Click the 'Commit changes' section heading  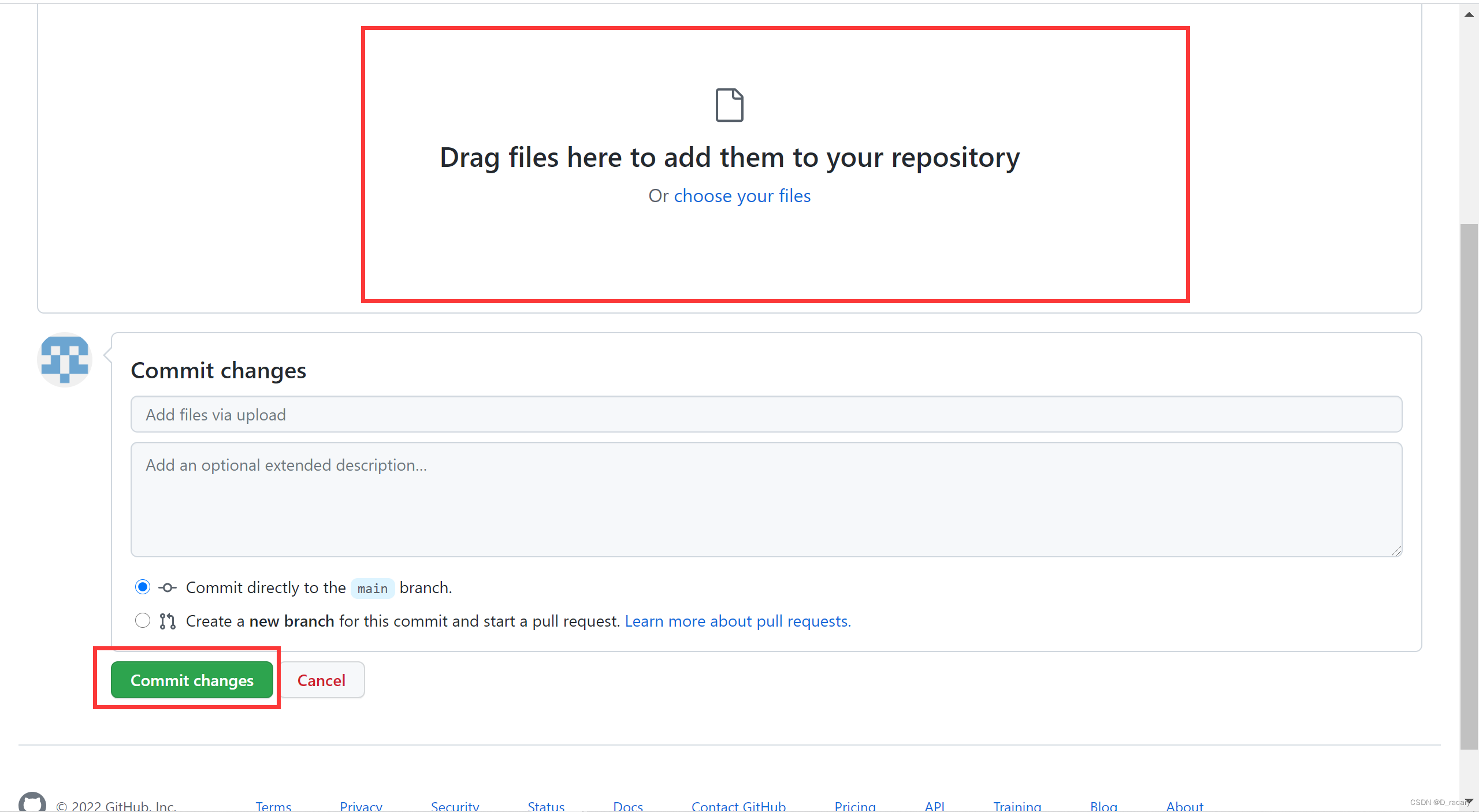click(218, 370)
